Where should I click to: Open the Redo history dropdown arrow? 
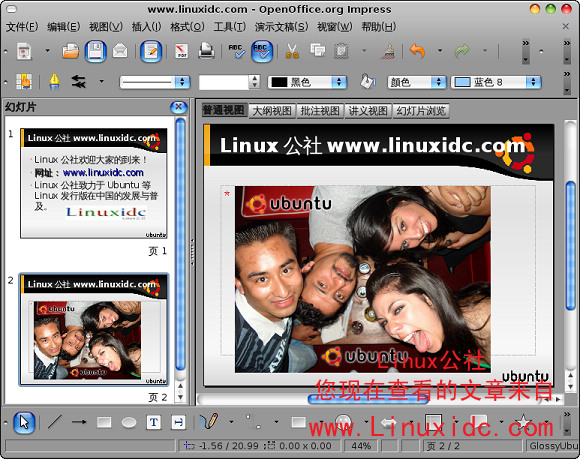pos(485,51)
